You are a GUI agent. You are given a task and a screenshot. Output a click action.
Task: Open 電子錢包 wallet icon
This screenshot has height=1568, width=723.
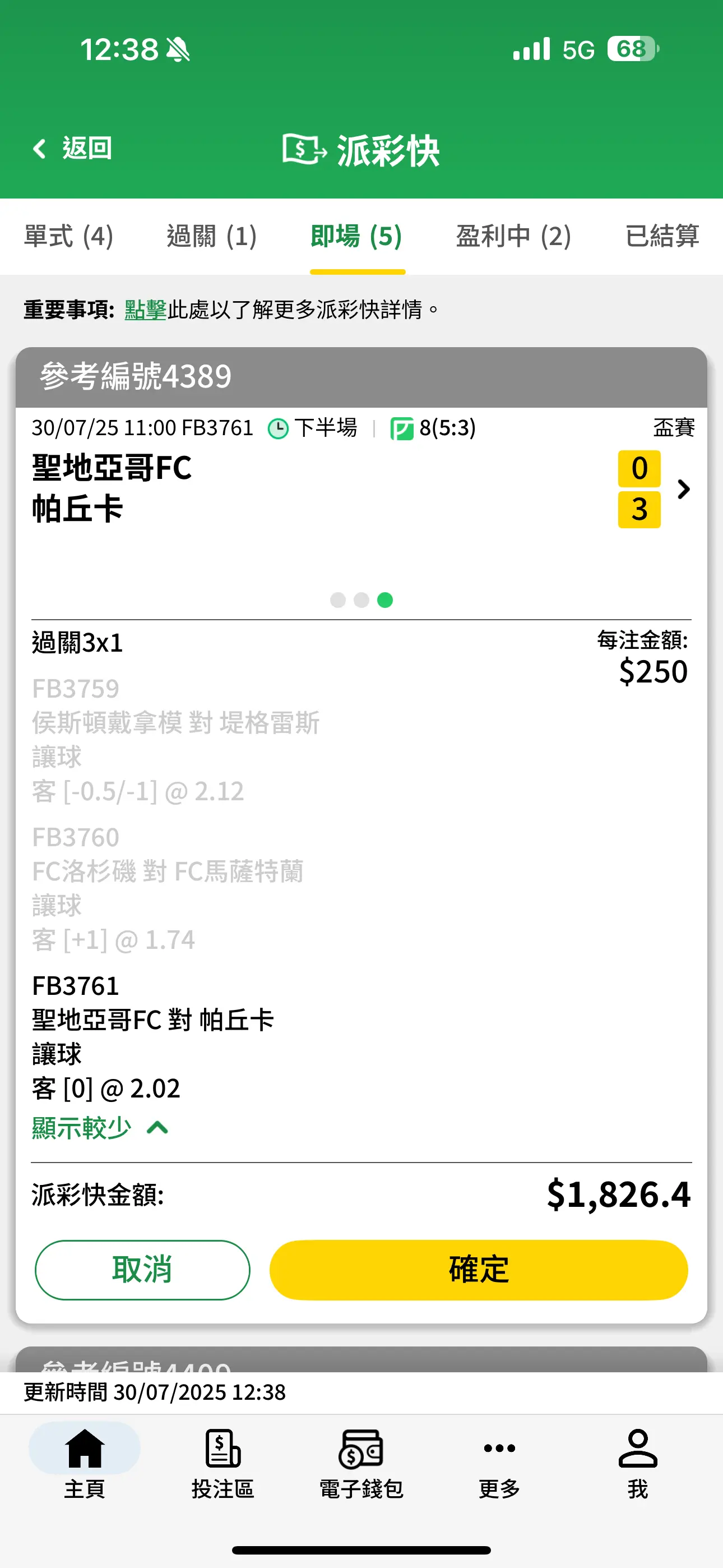(361, 1449)
